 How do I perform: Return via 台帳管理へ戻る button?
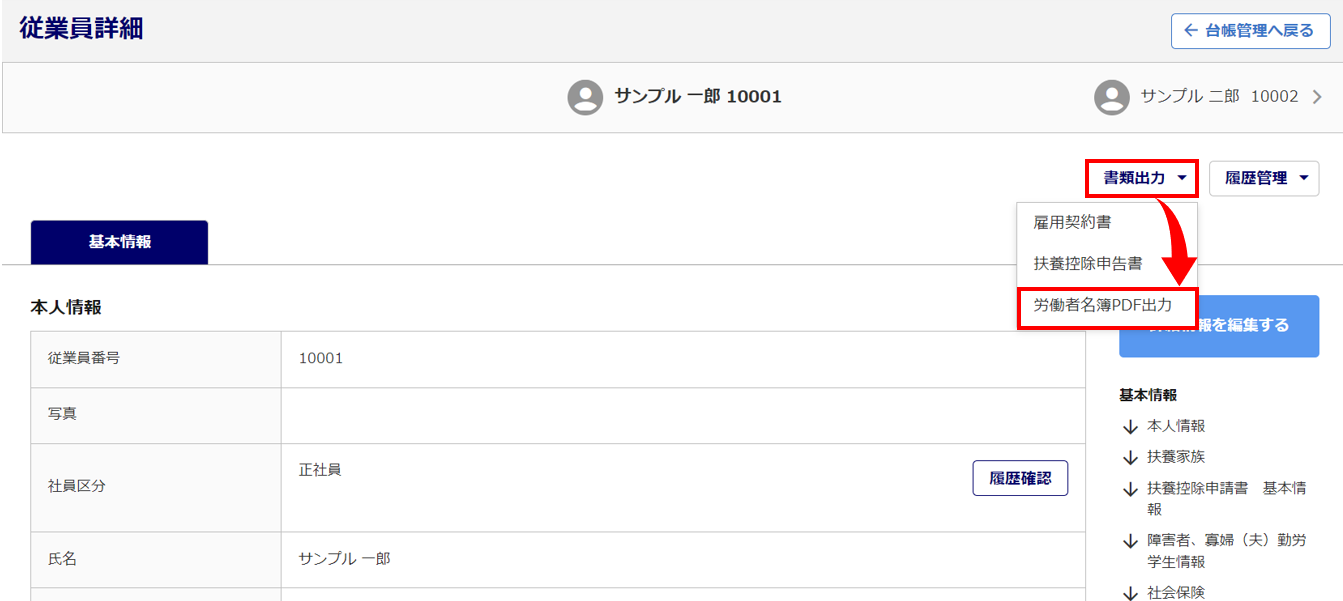1249,31
